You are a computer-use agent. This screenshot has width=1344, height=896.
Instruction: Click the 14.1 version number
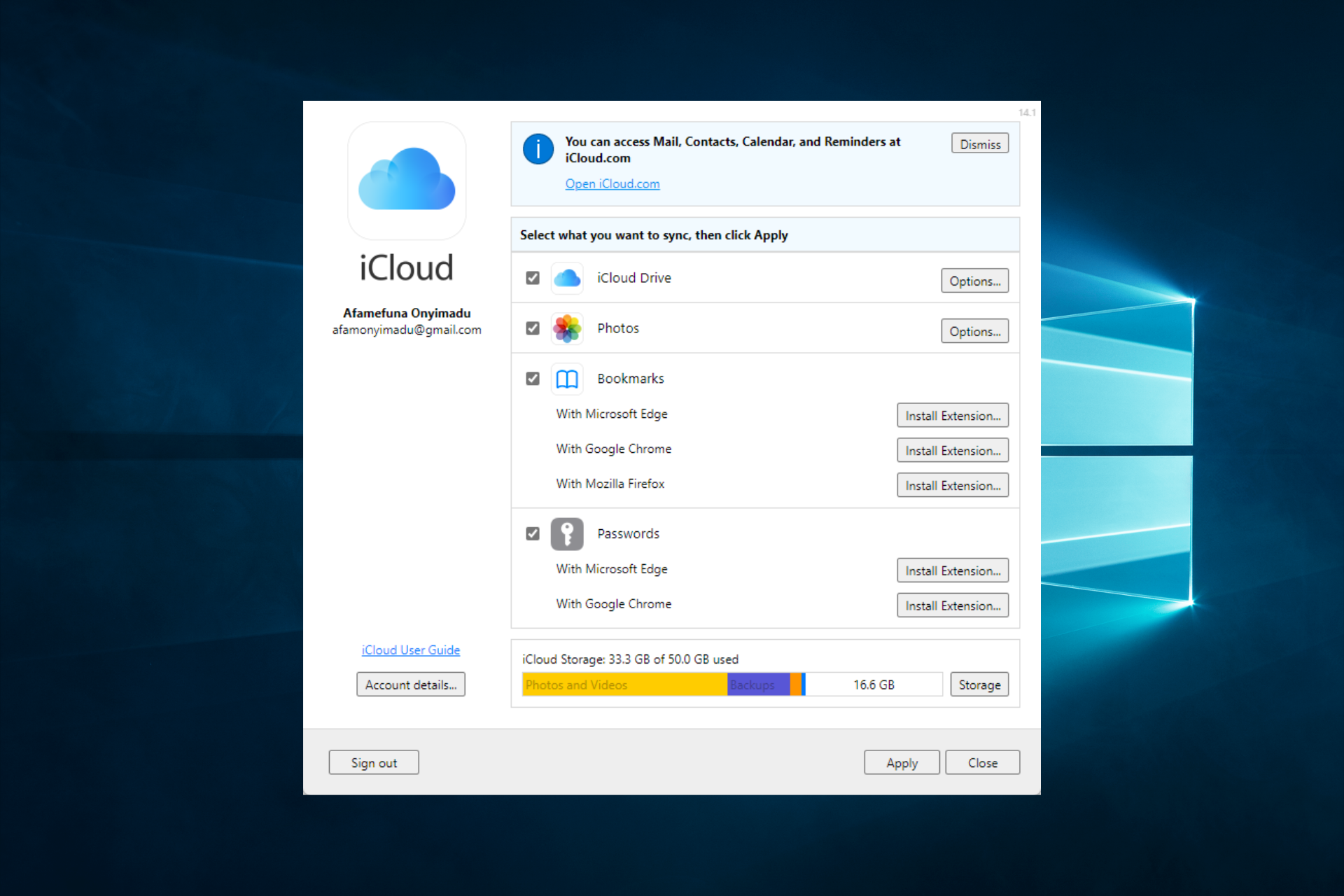point(1027,112)
